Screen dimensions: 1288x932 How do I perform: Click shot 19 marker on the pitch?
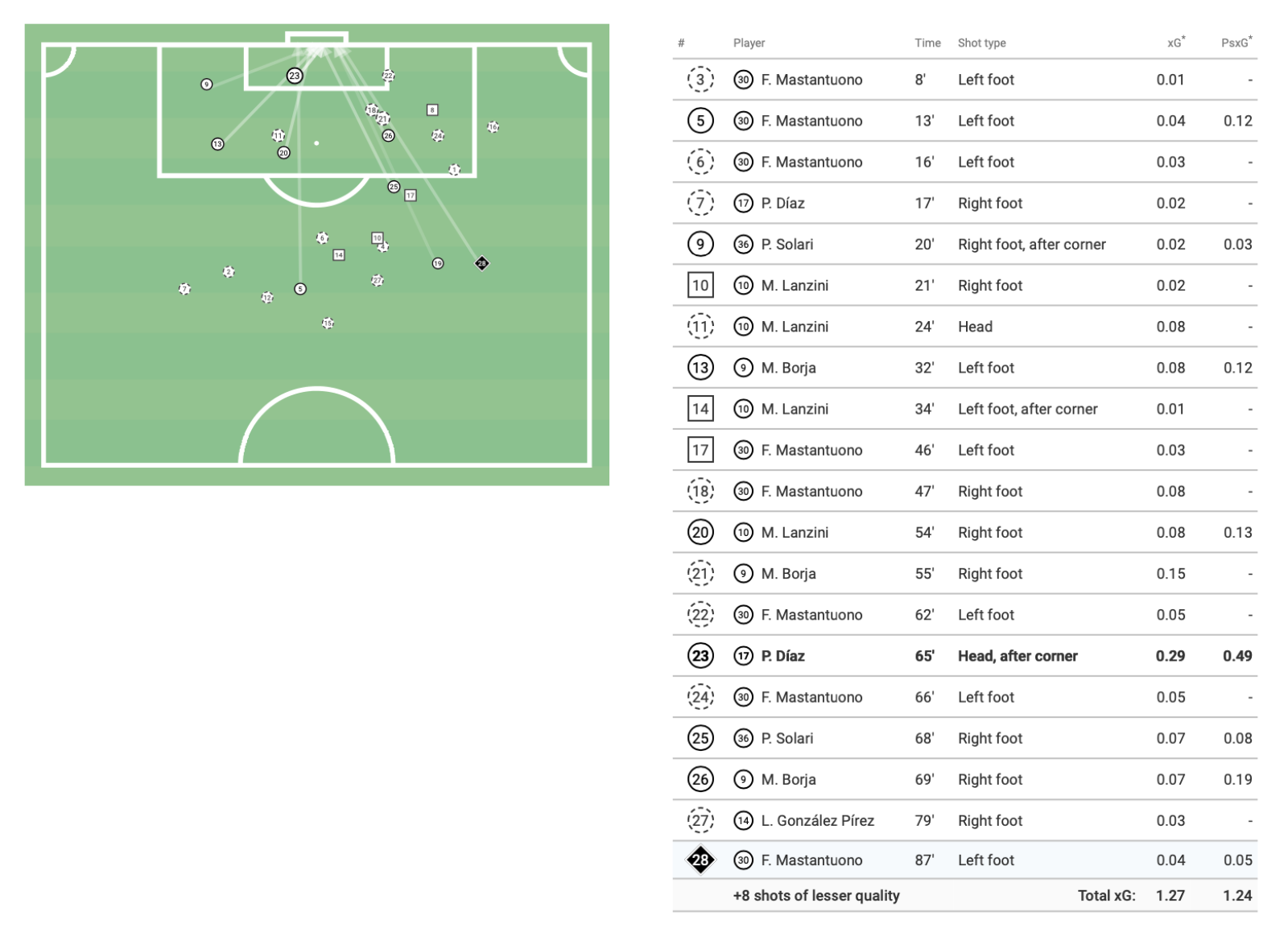coord(438,263)
